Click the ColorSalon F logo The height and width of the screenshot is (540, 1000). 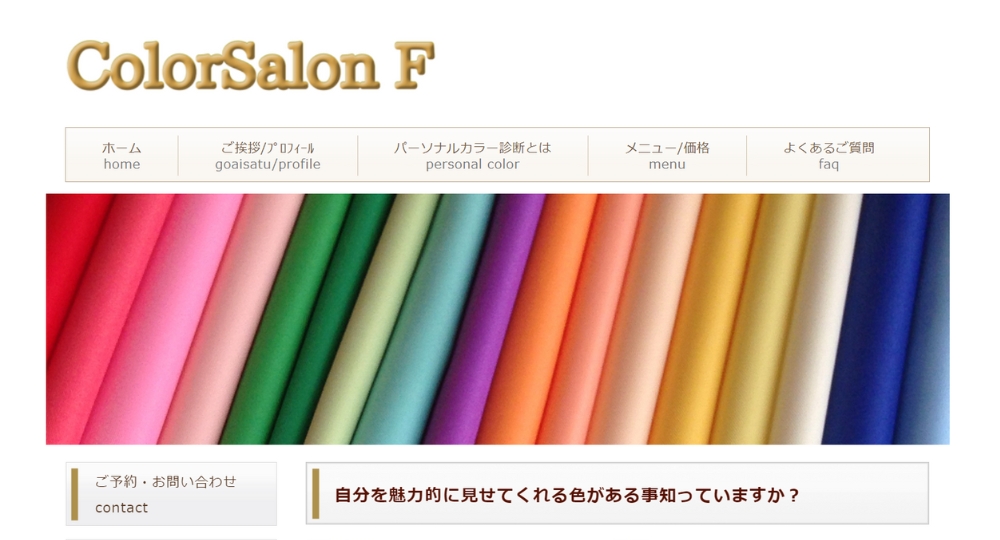tap(251, 65)
